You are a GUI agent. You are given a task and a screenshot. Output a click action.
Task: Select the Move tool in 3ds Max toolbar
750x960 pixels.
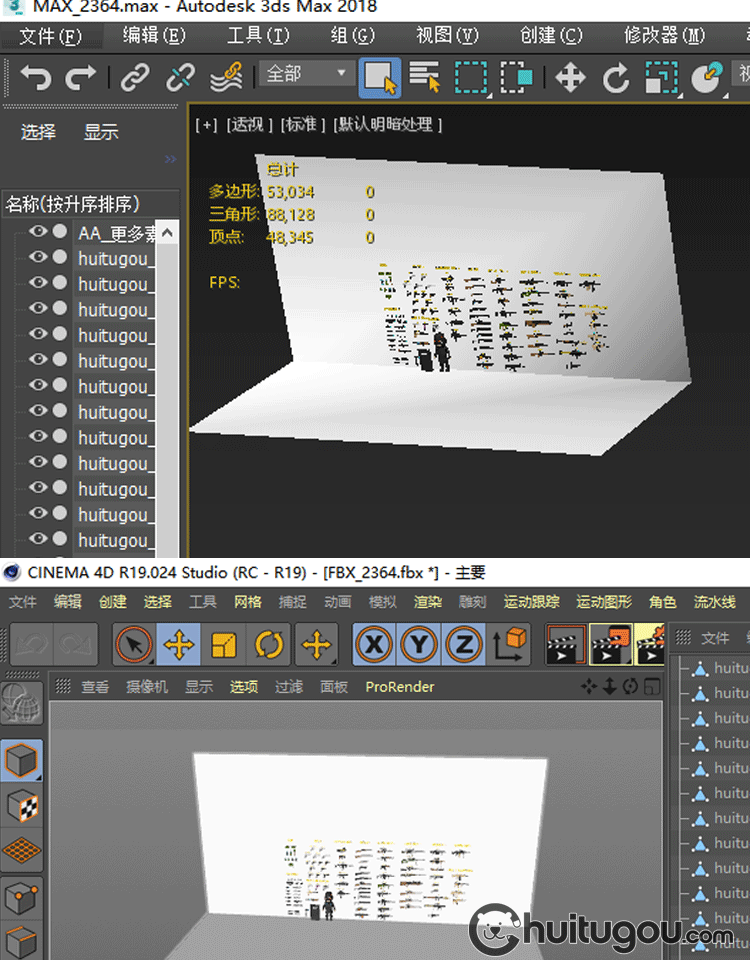(570, 77)
